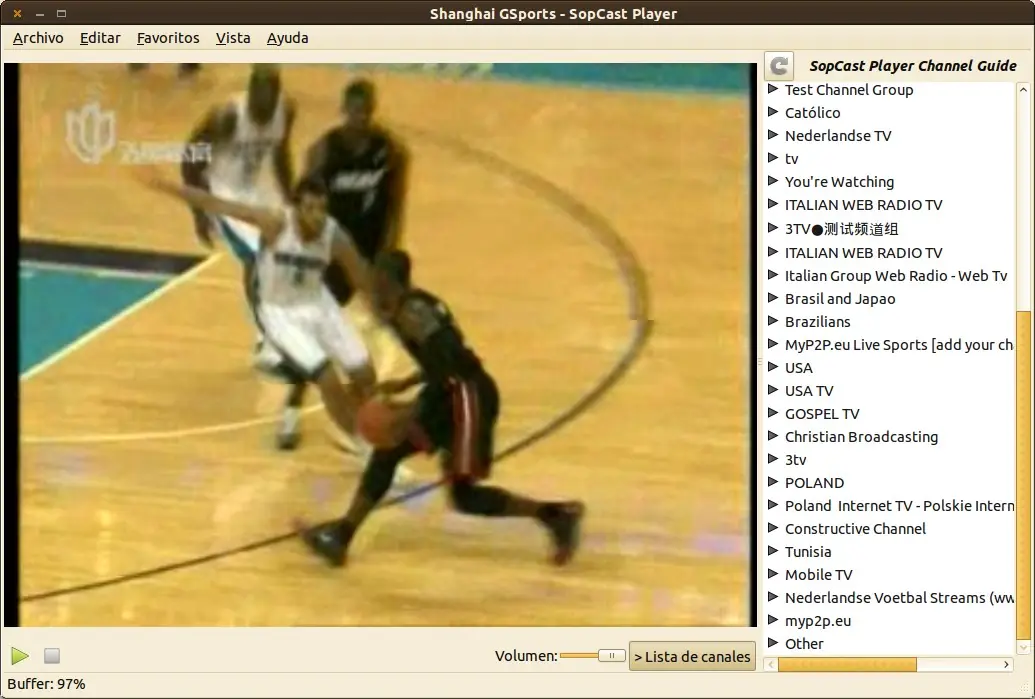Expand the Brasil and Japao arrow

point(773,298)
